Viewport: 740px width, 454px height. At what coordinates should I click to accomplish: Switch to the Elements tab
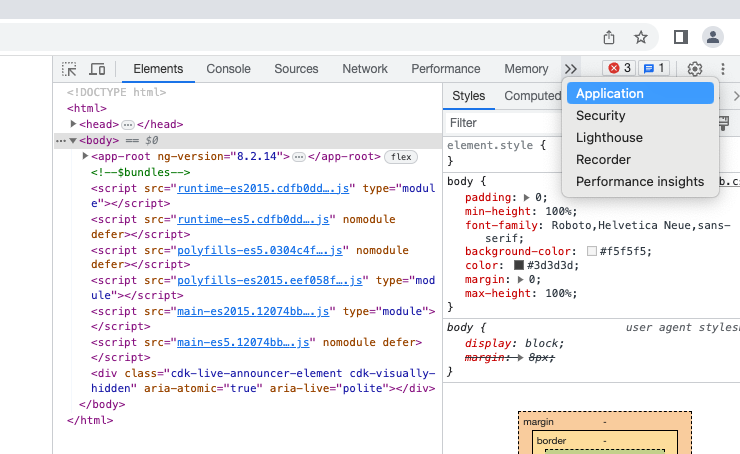pyautogui.click(x=158, y=69)
